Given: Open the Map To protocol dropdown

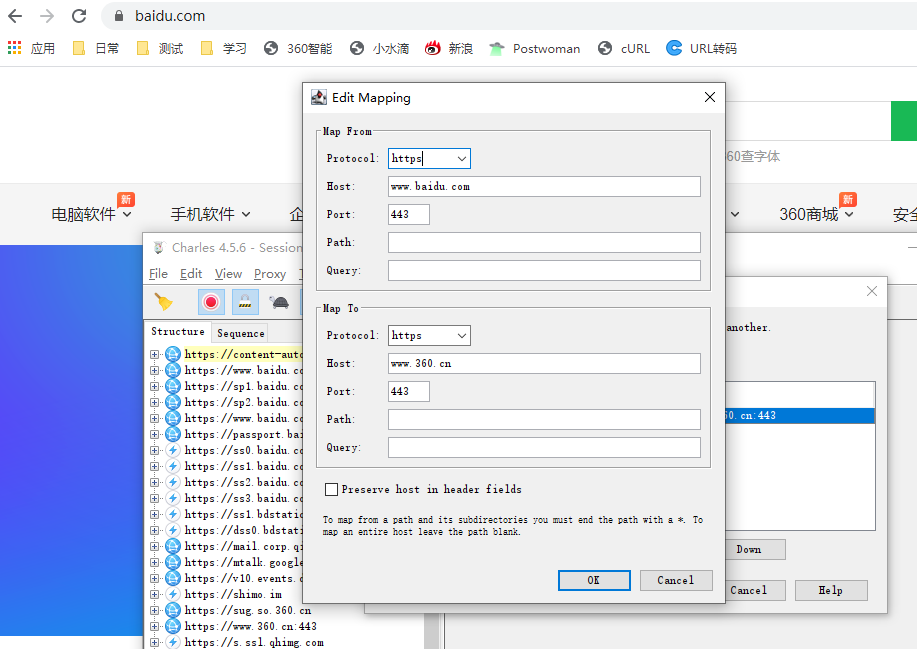Looking at the screenshot, I should (429, 336).
